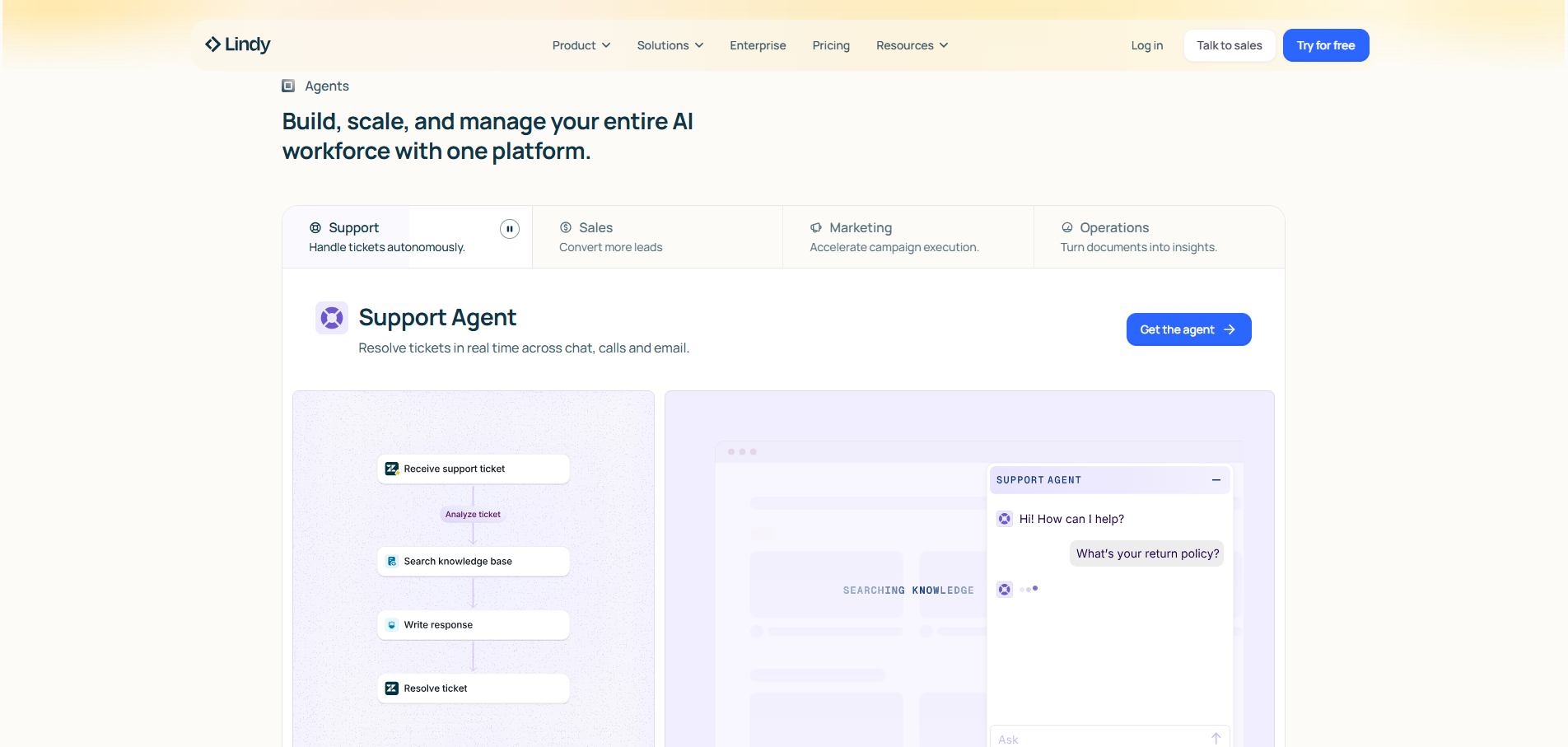Click the Agents icon above the heading
Viewport: 1568px width, 747px height.
coord(288,85)
